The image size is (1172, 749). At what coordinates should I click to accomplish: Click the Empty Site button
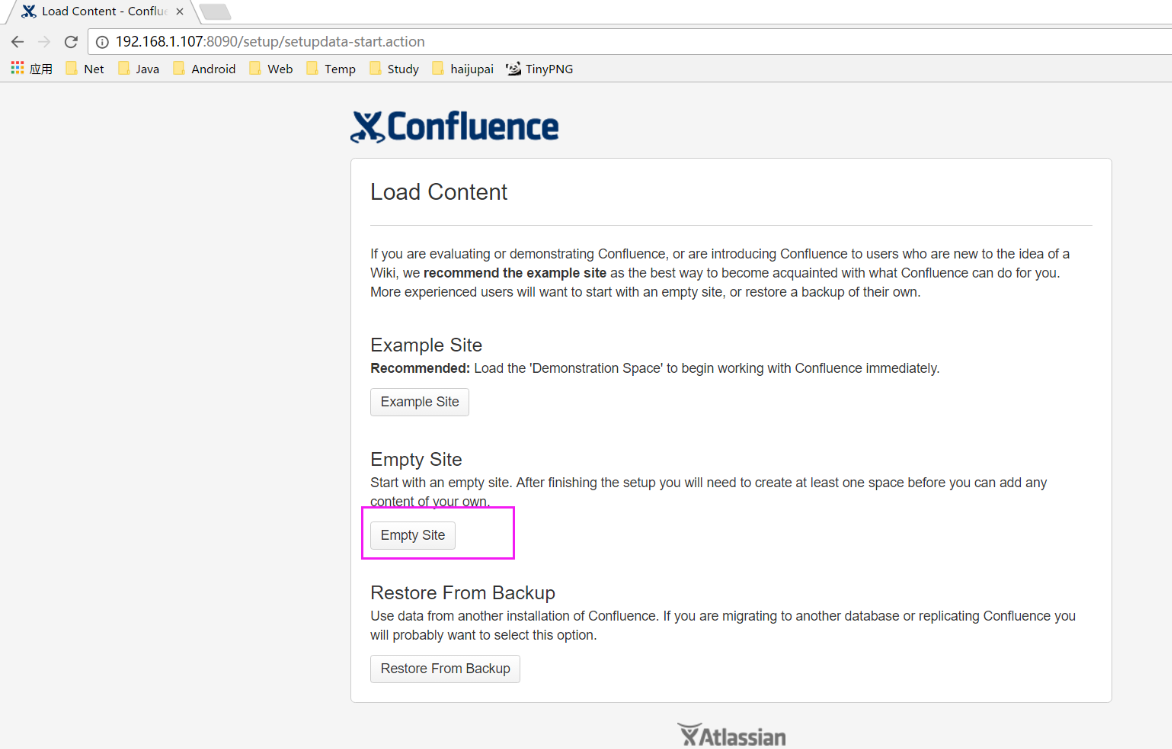pyautogui.click(x=413, y=535)
